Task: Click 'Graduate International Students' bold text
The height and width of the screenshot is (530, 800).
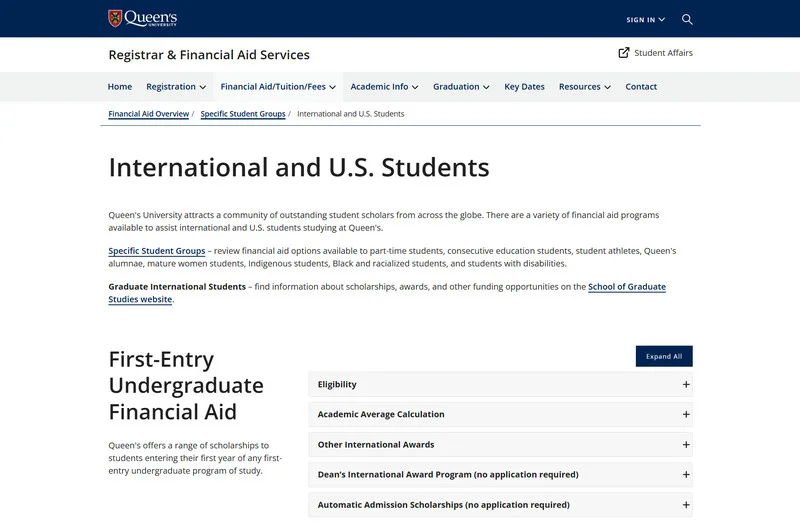Action: point(177,287)
